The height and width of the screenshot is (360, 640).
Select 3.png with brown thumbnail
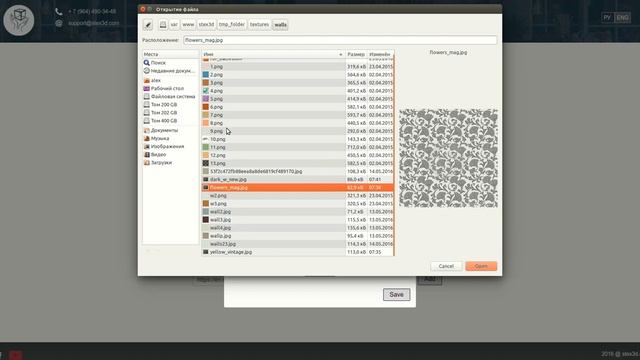click(297, 83)
